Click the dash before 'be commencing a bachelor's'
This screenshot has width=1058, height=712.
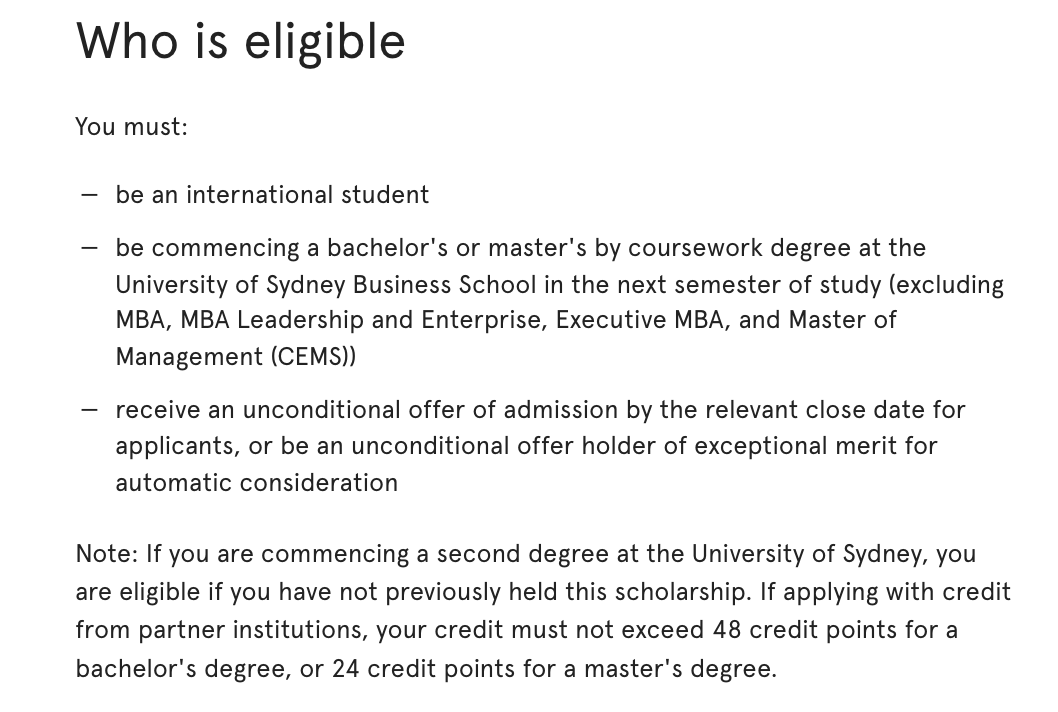click(89, 248)
